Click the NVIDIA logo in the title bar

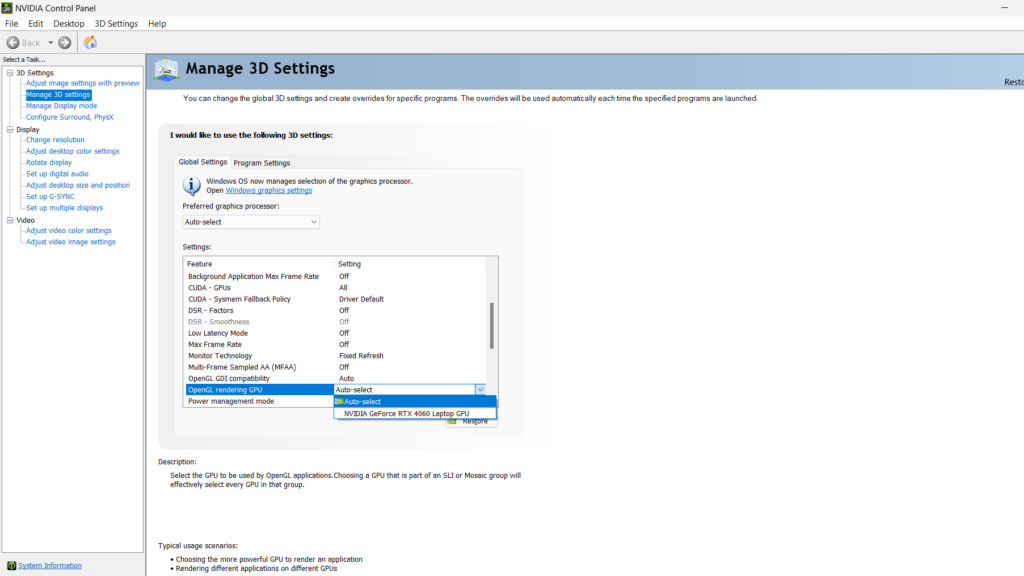click(x=8, y=7)
